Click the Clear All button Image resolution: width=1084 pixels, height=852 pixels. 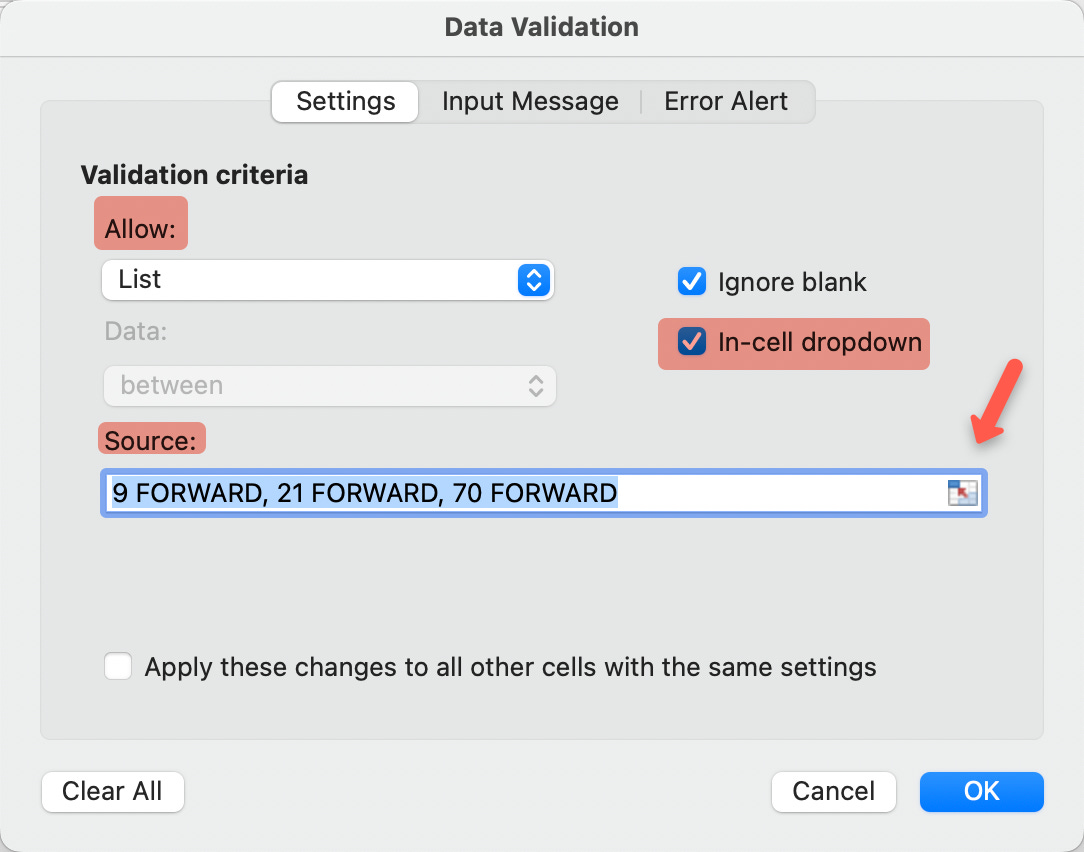coord(113,791)
